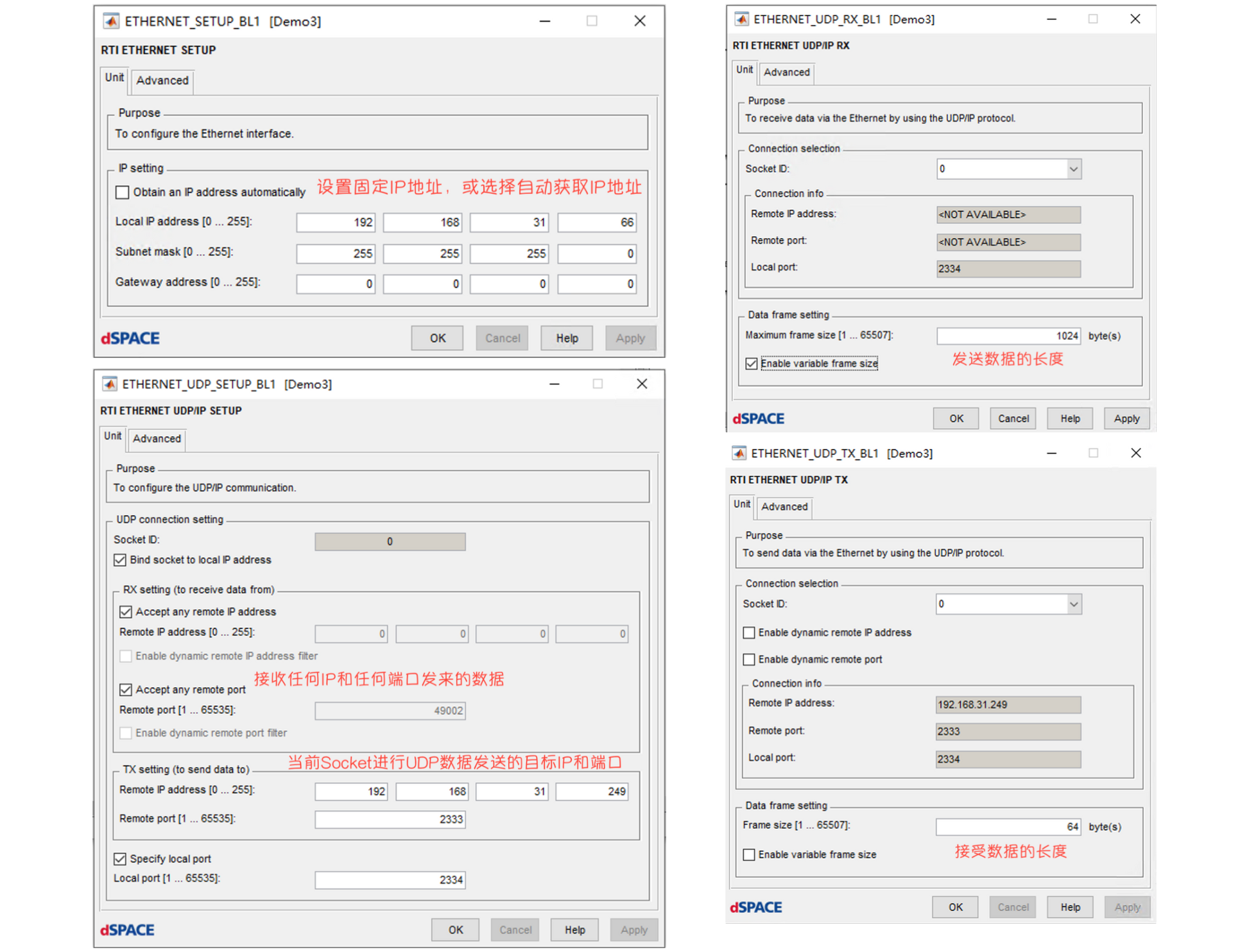Click Help in the UDP/IP RX dialog
Screen dimensions: 1249x952
(1069, 418)
